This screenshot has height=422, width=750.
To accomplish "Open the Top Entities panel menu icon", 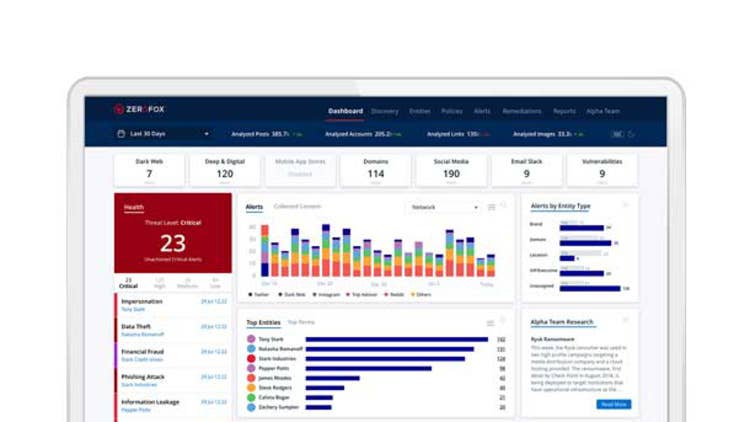I will [x=490, y=323].
